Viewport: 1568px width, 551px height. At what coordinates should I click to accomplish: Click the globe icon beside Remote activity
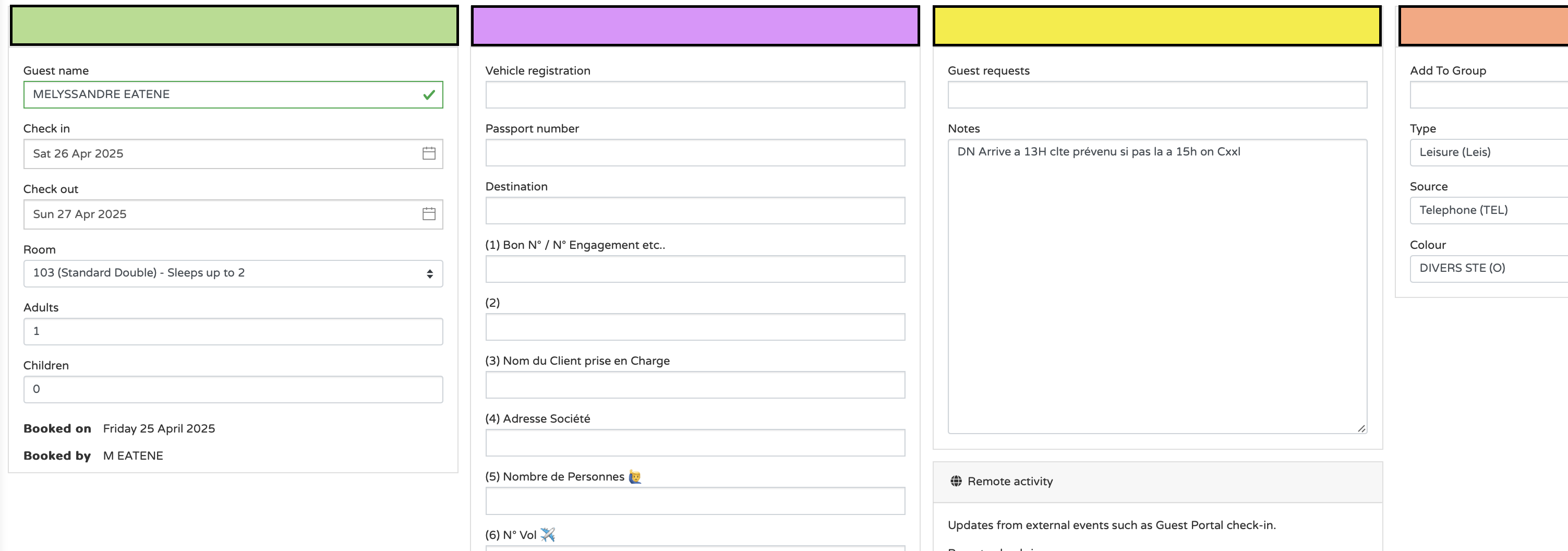tap(956, 481)
